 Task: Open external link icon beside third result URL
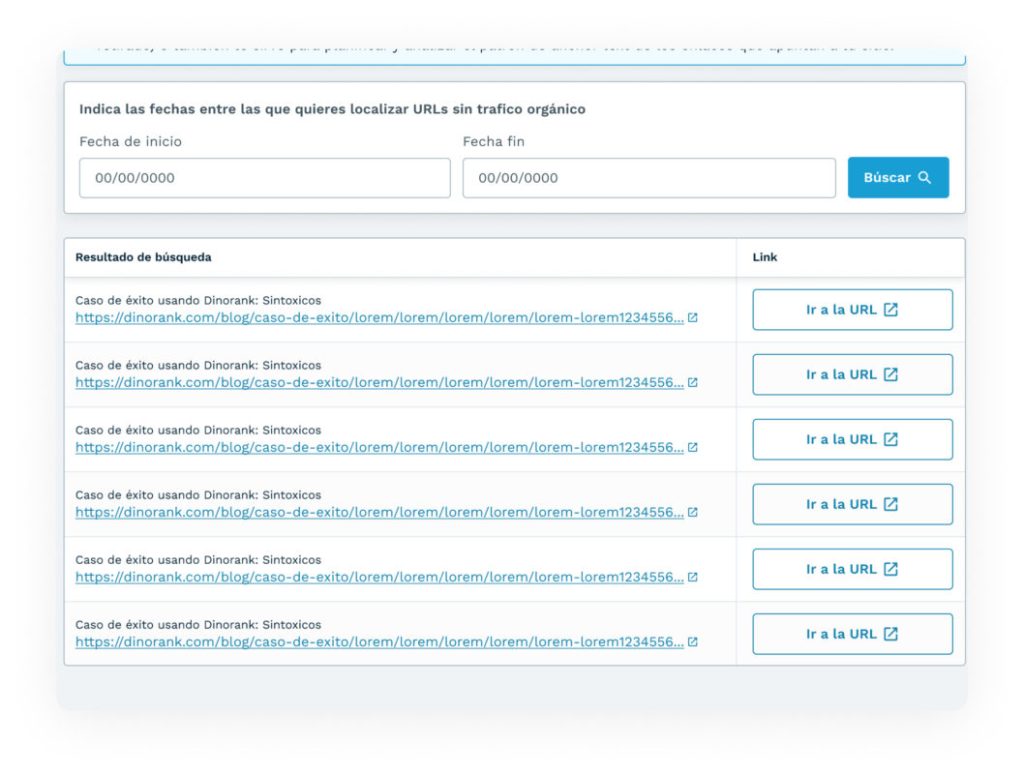(693, 448)
